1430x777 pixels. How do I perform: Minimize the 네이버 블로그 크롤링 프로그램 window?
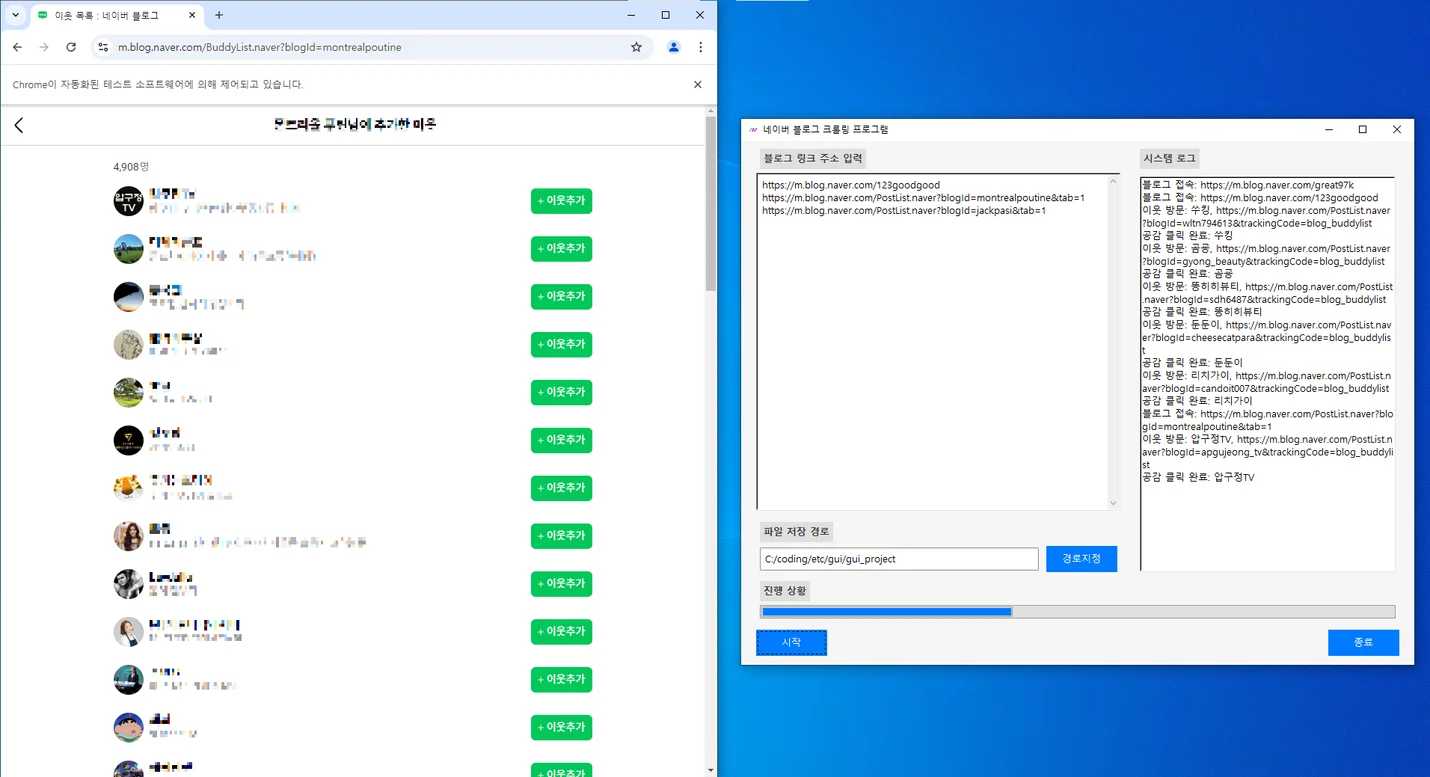click(x=1329, y=130)
